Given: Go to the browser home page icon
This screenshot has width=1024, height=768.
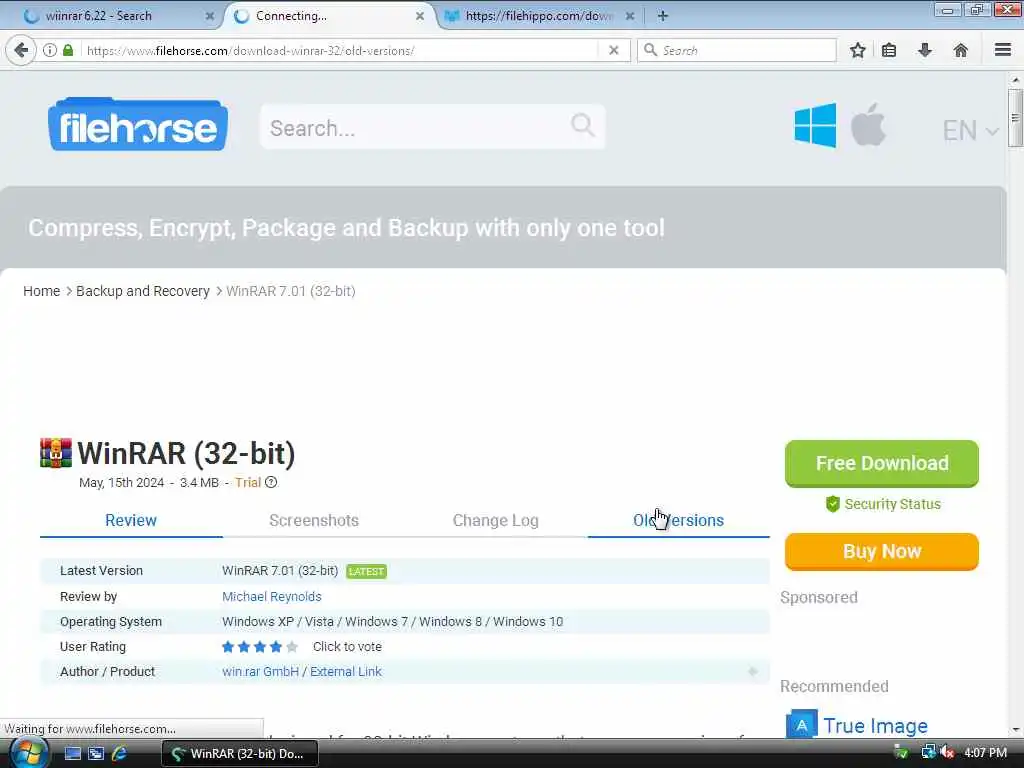Looking at the screenshot, I should coord(961,50).
